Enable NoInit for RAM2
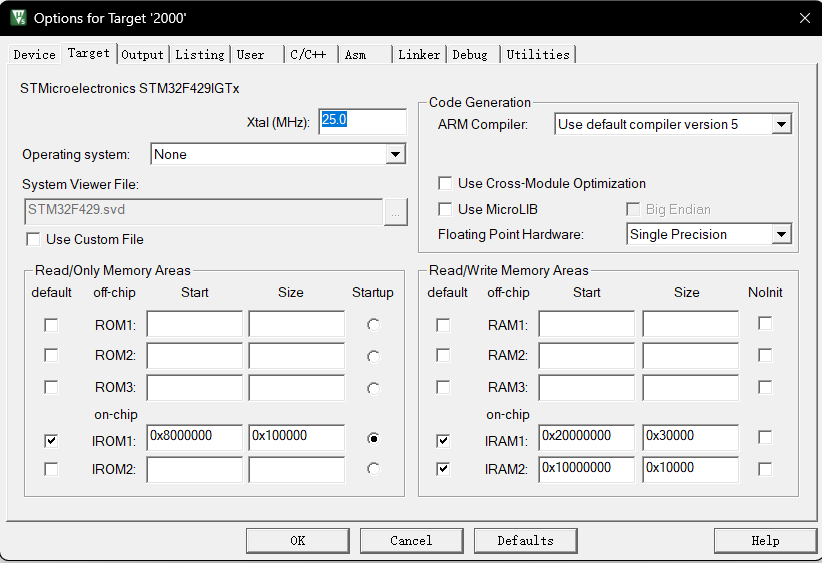822x563 pixels. (x=765, y=355)
